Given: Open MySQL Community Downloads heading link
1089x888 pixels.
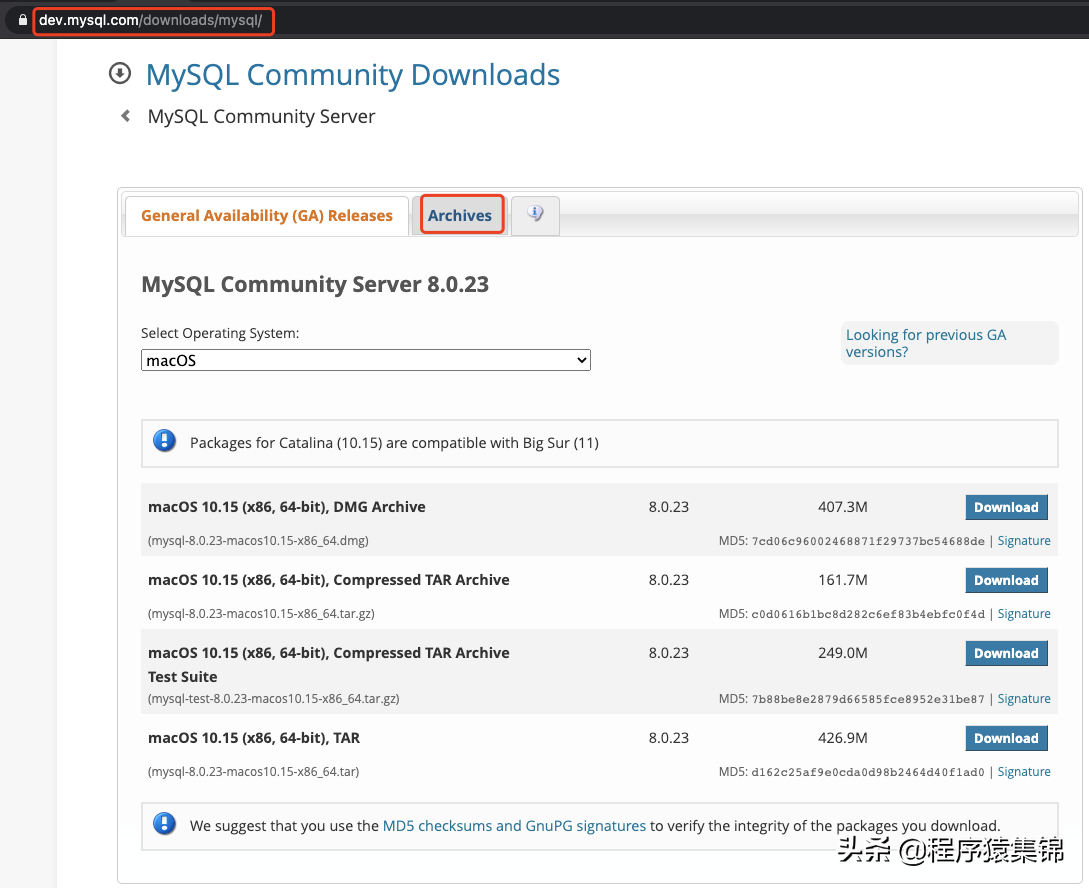Looking at the screenshot, I should [353, 75].
